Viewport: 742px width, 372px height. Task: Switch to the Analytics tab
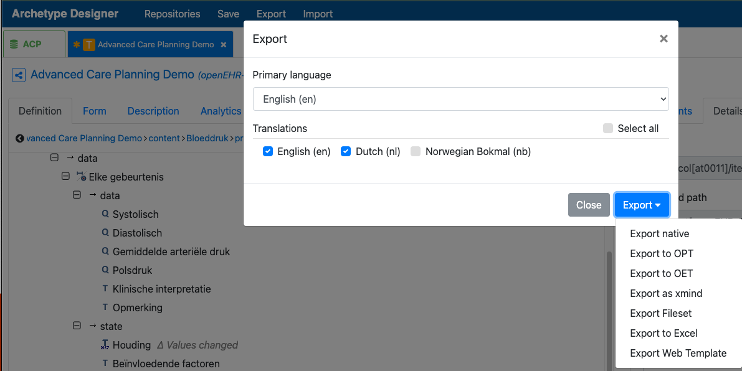pyautogui.click(x=221, y=111)
